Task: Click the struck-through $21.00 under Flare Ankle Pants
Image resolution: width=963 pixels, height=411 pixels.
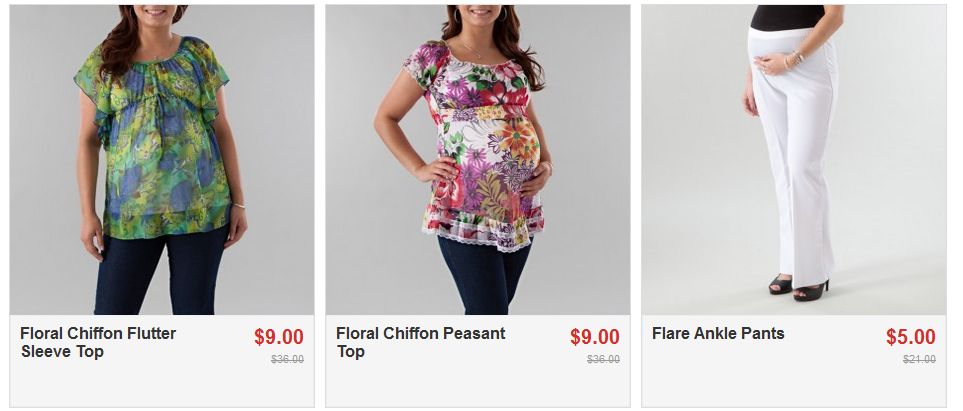Action: [x=919, y=359]
